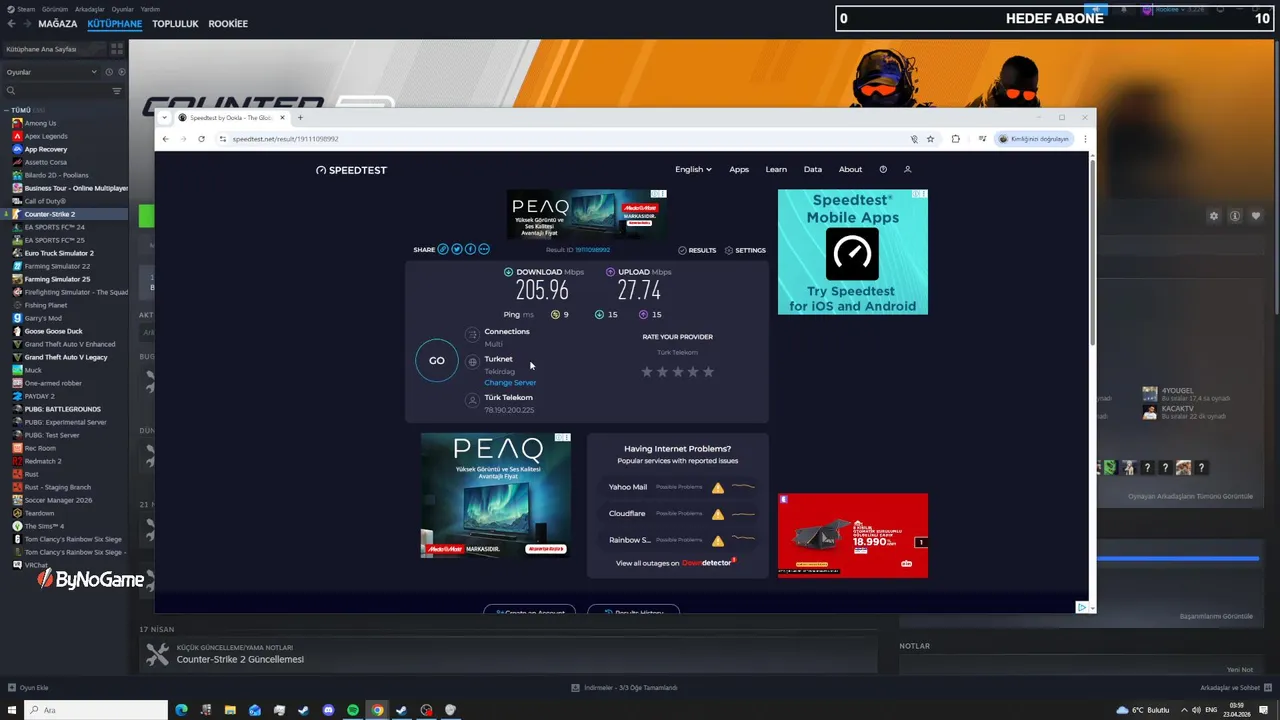
Task: Click the Kimliğinizi doğrulayın profile button
Action: click(x=1034, y=139)
